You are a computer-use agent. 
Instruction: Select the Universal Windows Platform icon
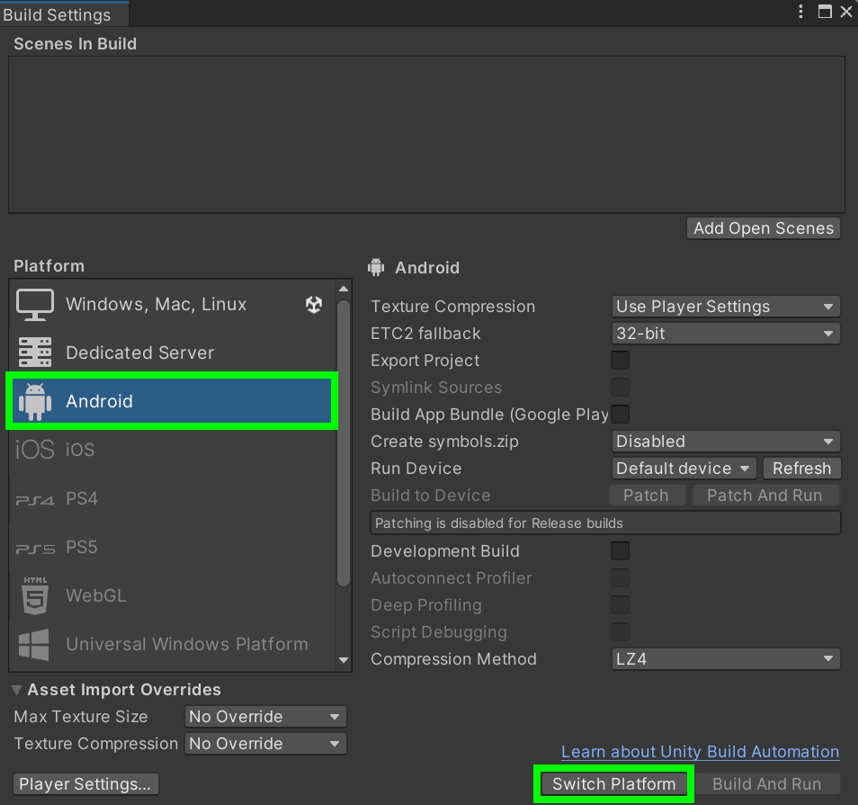coord(35,644)
